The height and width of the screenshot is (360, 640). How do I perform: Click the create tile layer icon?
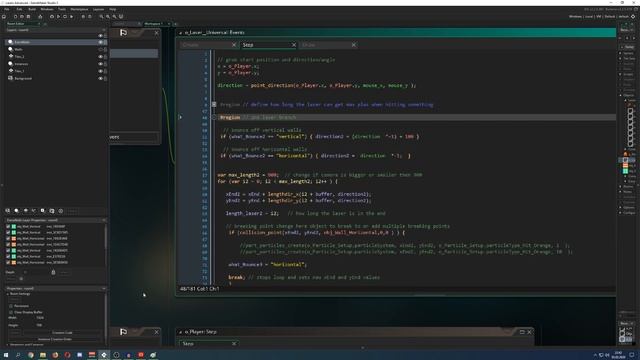26,211
